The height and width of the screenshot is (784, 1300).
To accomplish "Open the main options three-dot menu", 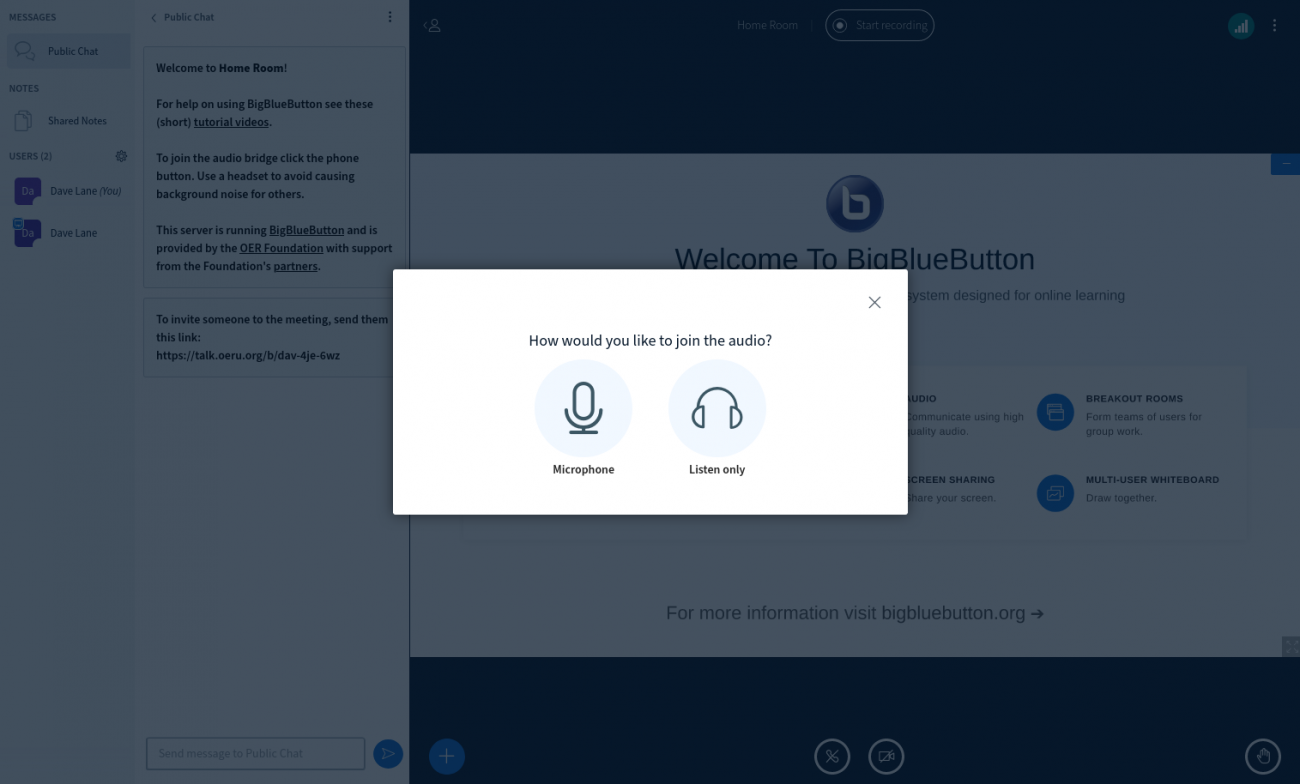I will [x=1274, y=26].
